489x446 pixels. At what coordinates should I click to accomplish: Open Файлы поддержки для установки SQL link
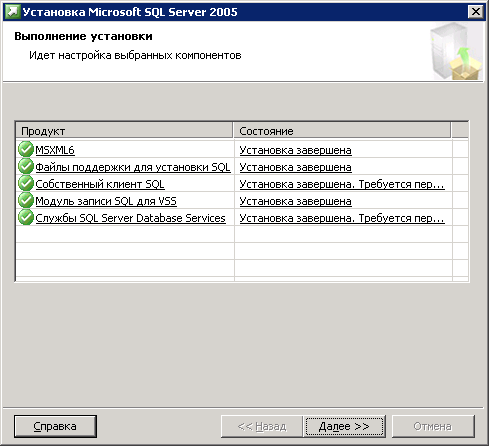coord(133,167)
